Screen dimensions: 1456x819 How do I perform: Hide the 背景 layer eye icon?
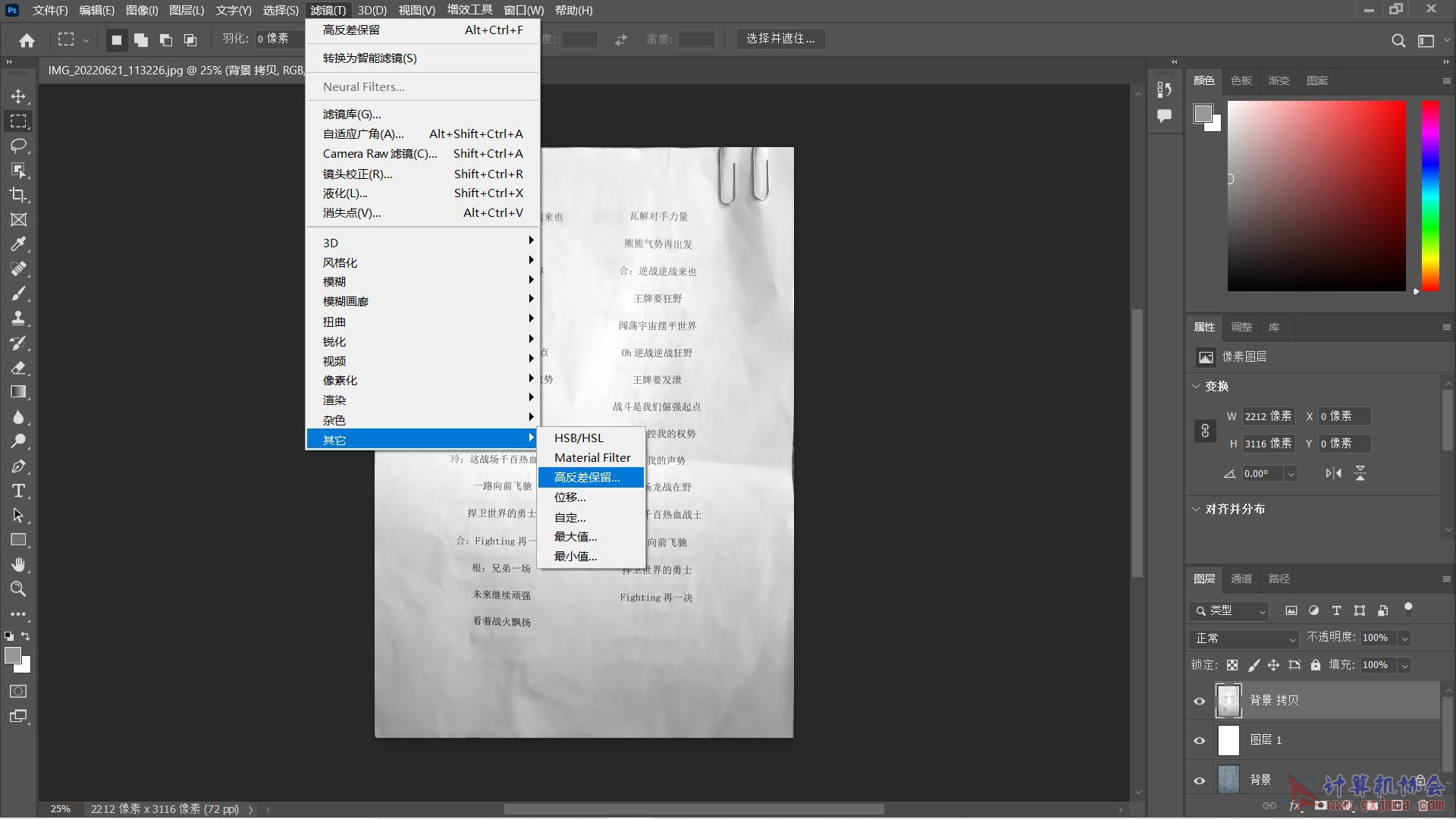[1199, 780]
